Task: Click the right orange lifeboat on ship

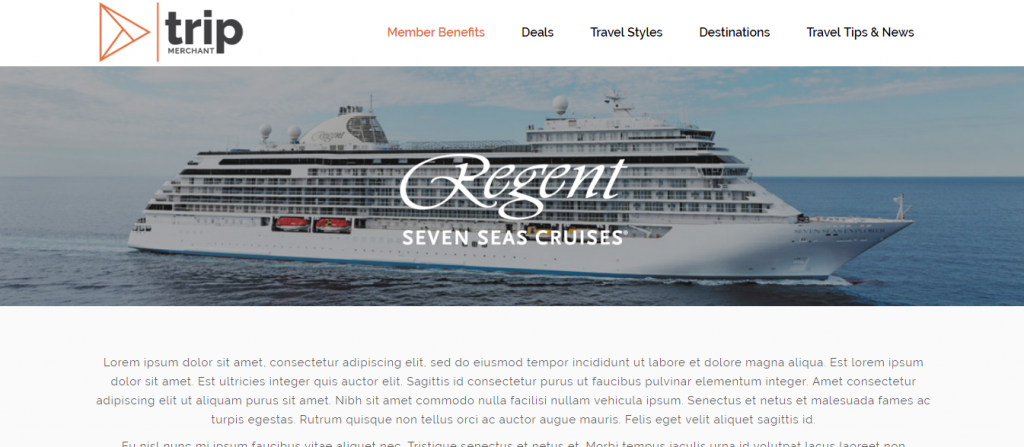Action: tap(333, 225)
